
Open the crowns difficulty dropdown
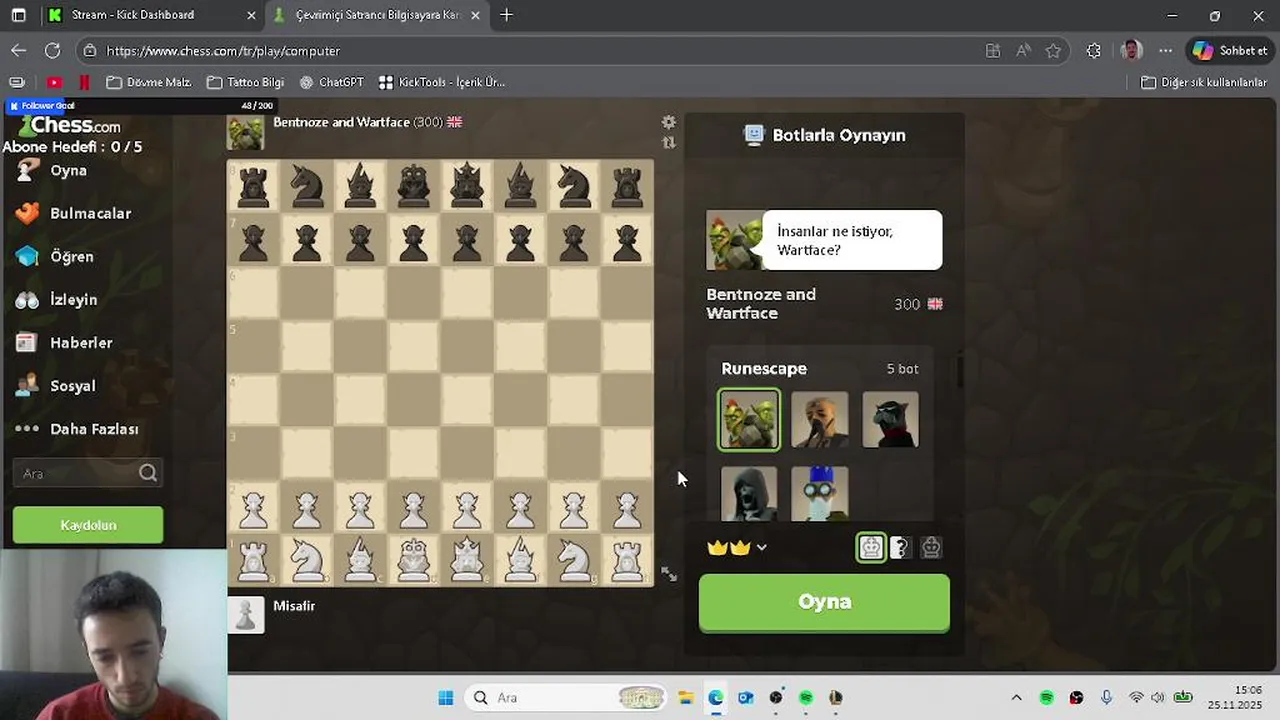pyautogui.click(x=737, y=547)
